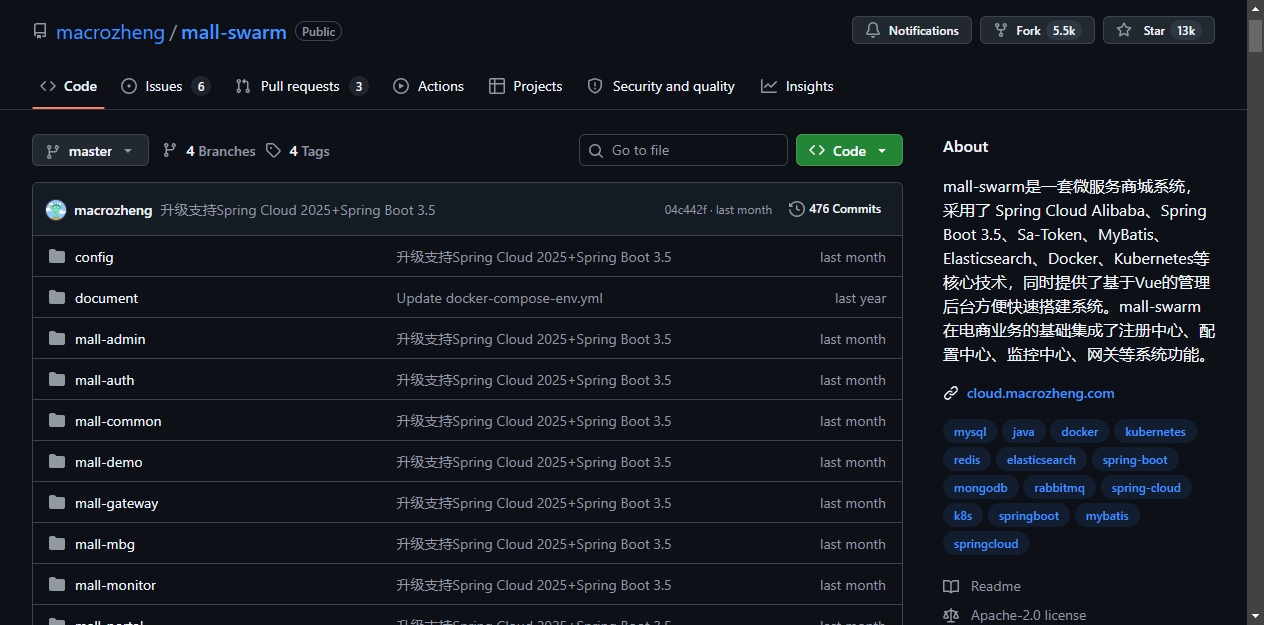
Task: Click the clock history icon beside 476 Commits
Action: pyautogui.click(x=796, y=209)
